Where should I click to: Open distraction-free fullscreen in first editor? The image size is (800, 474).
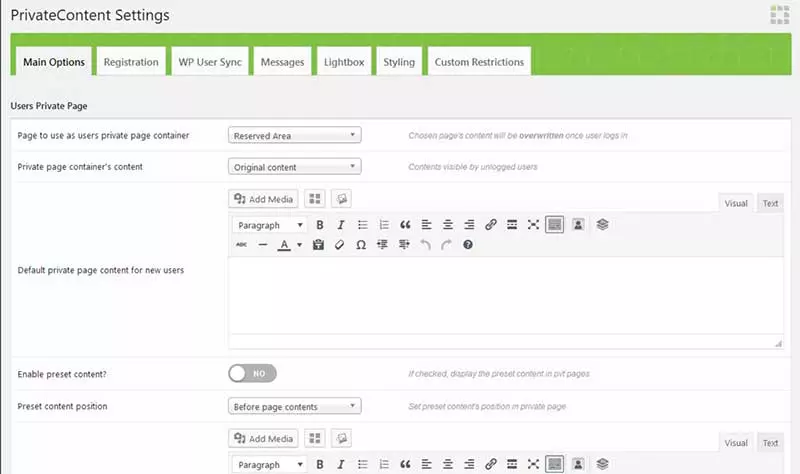click(533, 225)
